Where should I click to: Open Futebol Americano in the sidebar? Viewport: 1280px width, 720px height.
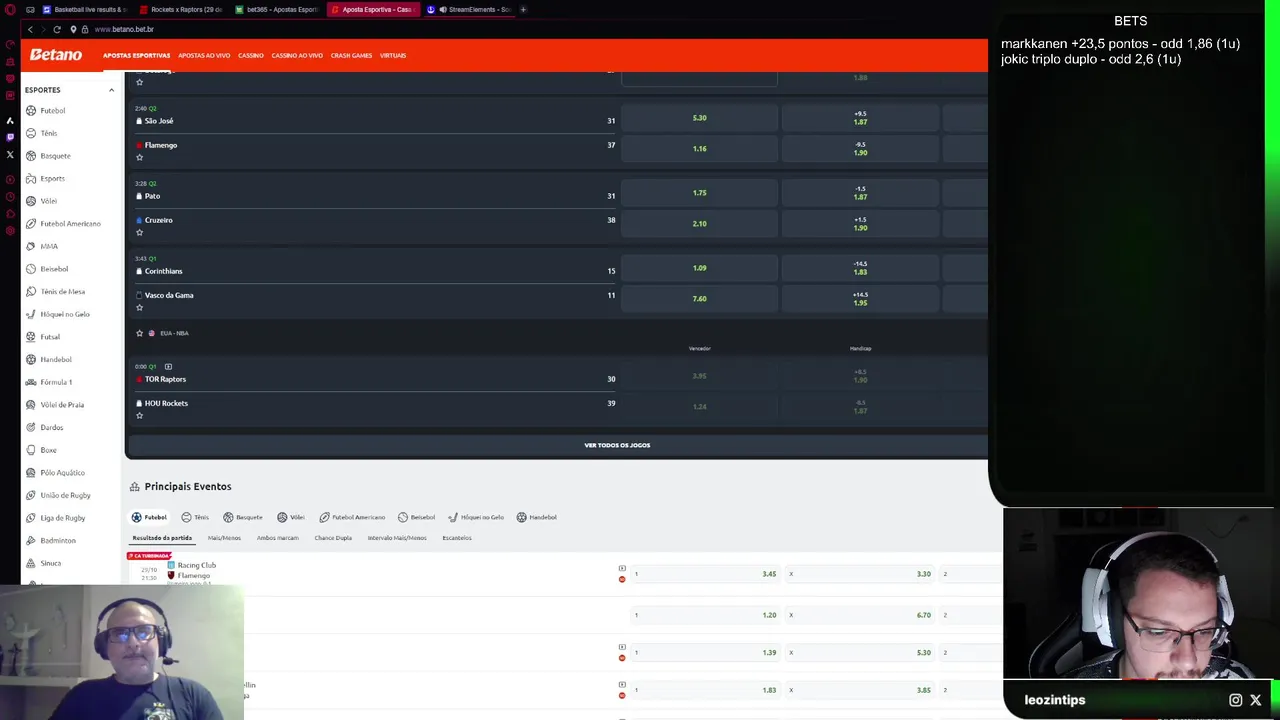(x=70, y=224)
